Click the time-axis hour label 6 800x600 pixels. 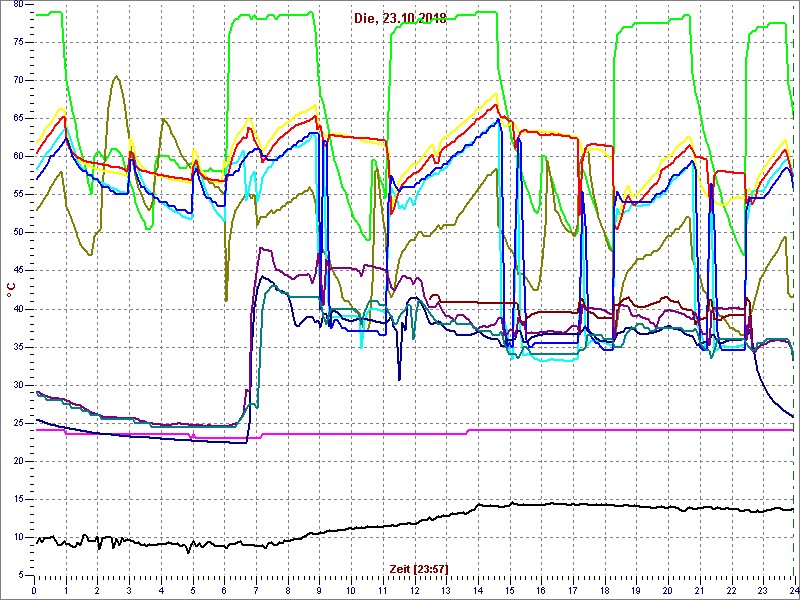coord(224,589)
